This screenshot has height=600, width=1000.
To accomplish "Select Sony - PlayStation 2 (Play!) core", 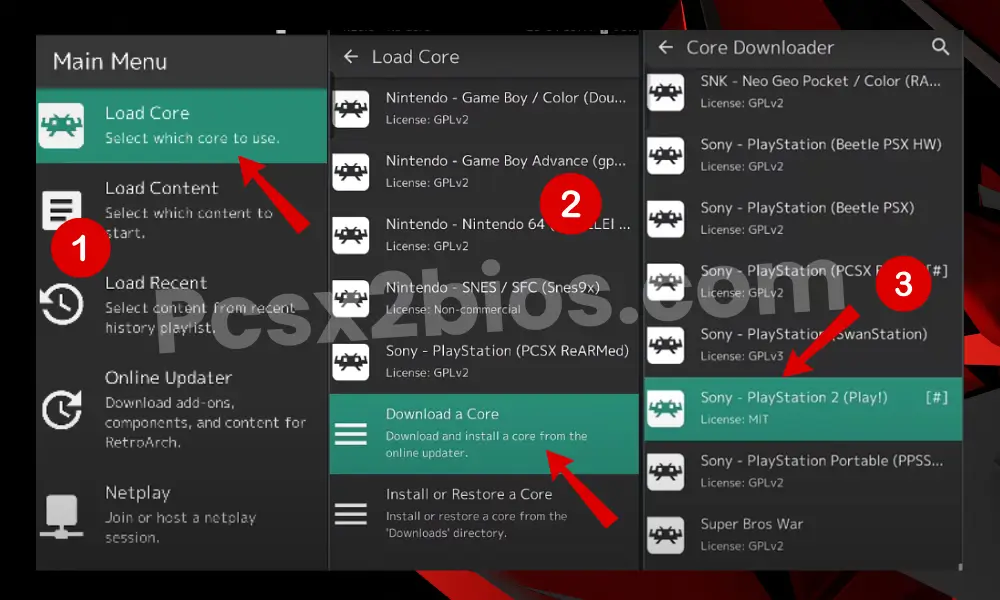I will click(x=800, y=407).
